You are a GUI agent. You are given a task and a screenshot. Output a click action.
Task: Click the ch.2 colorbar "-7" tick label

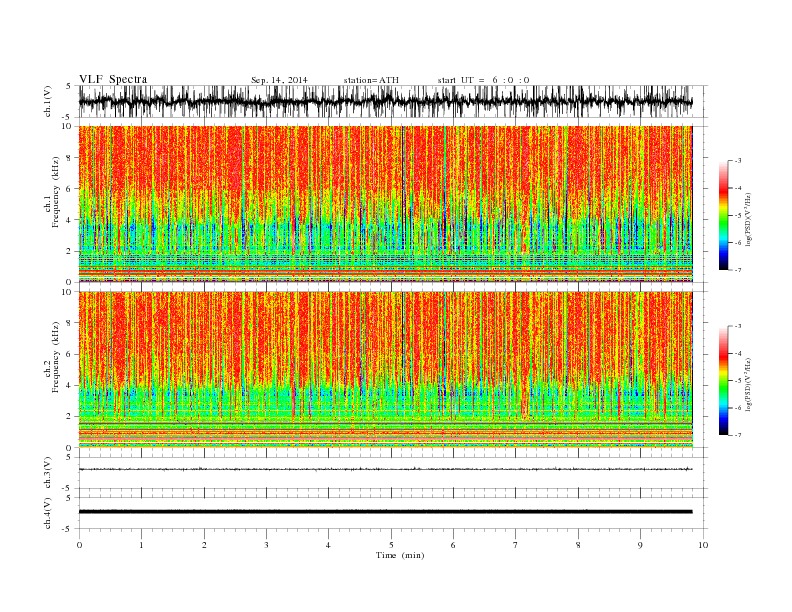coord(737,435)
